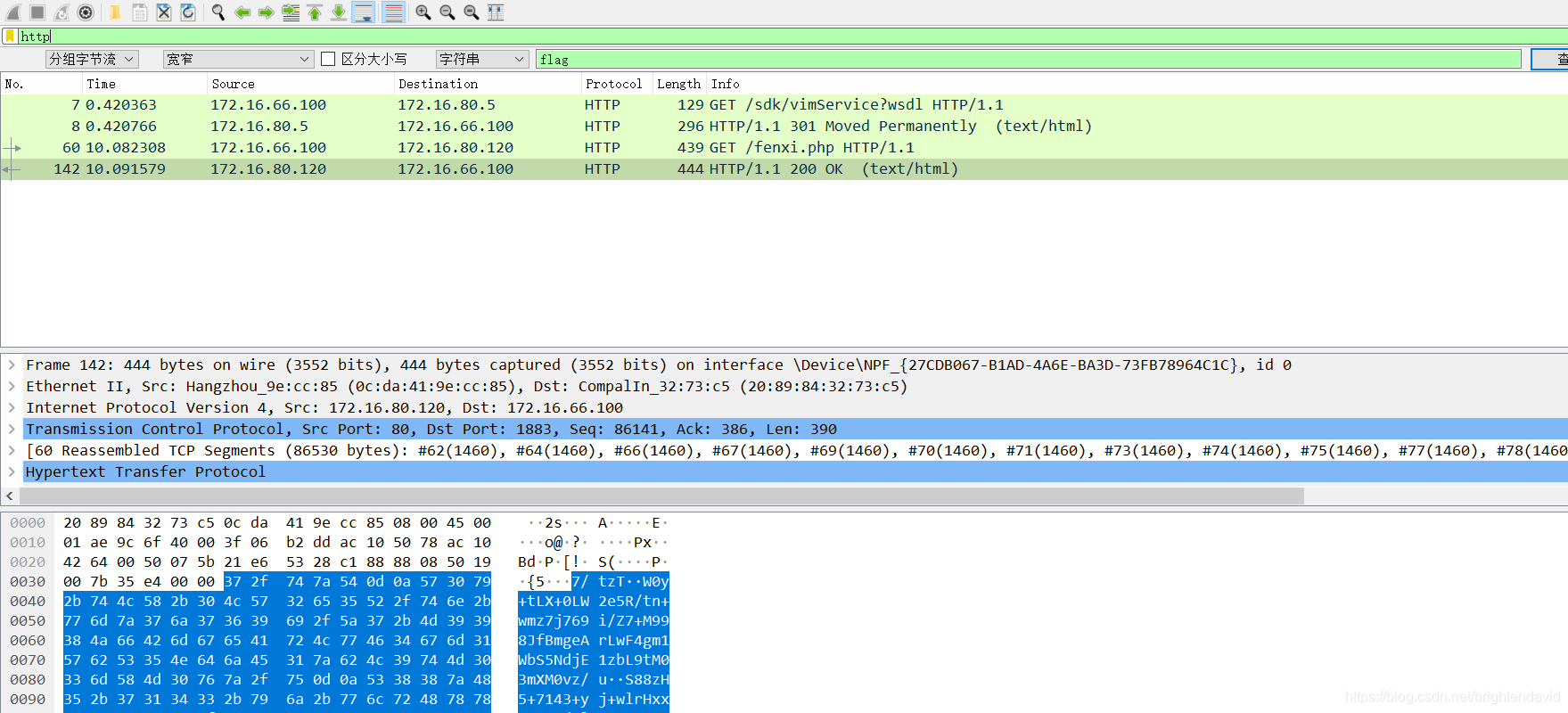This screenshot has height=713, width=1568.
Task: Open the 字符串 search type dropdown
Action: (482, 59)
